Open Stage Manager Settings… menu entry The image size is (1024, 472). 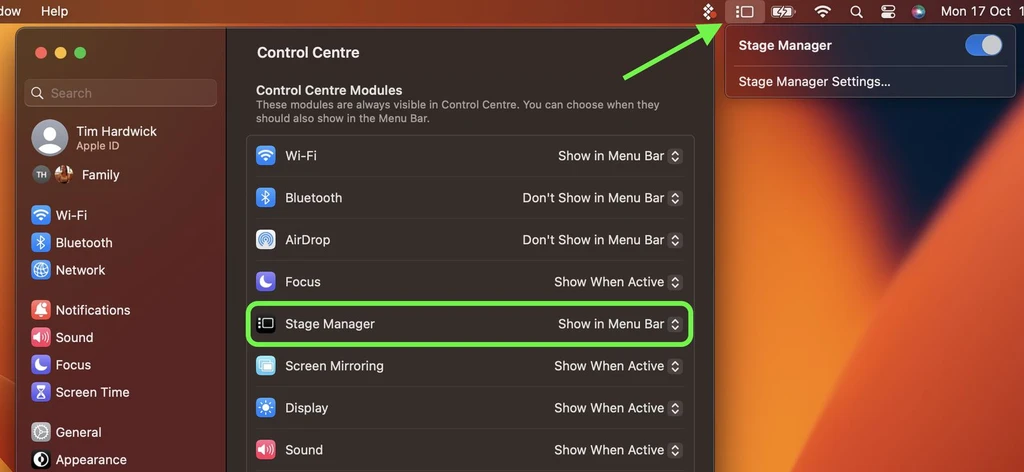pos(814,82)
